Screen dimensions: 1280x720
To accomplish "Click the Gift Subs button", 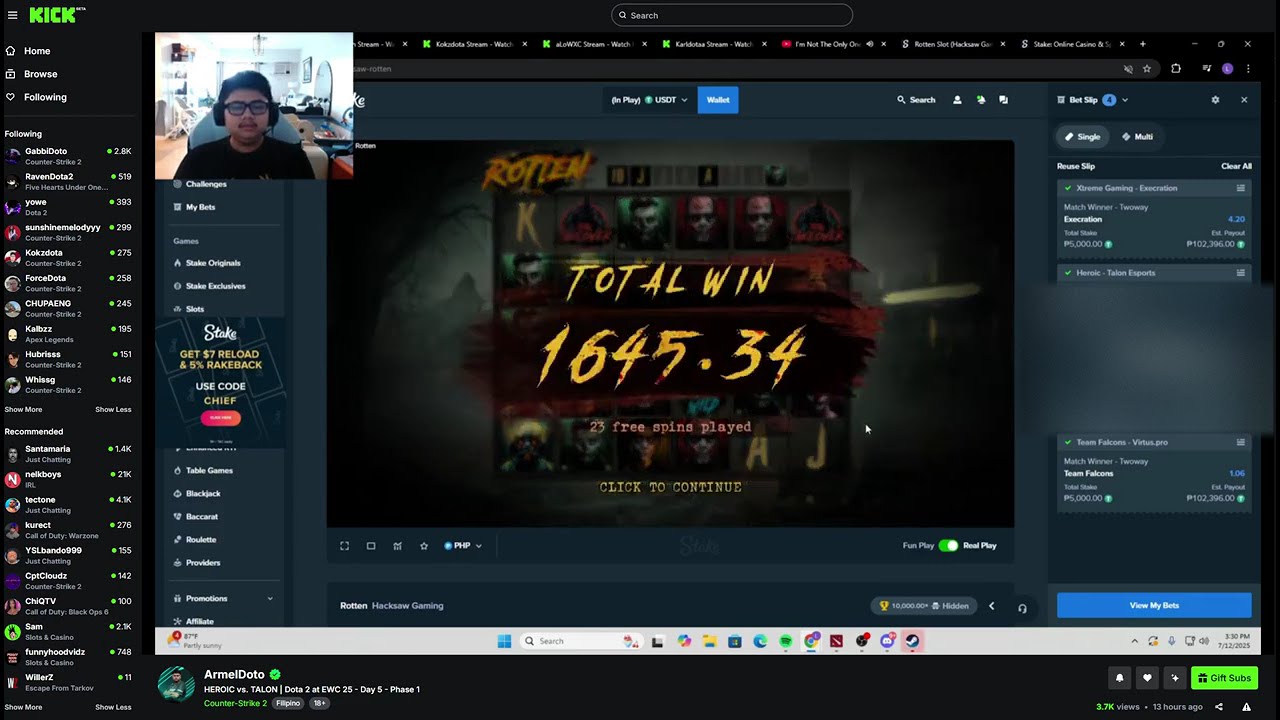I will pos(1224,678).
